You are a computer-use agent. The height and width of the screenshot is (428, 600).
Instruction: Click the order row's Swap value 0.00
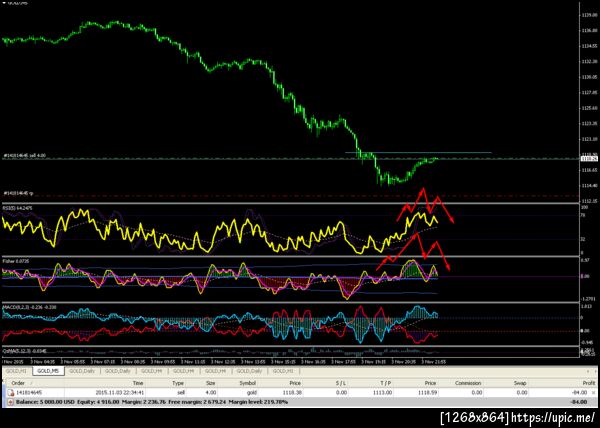[521, 392]
